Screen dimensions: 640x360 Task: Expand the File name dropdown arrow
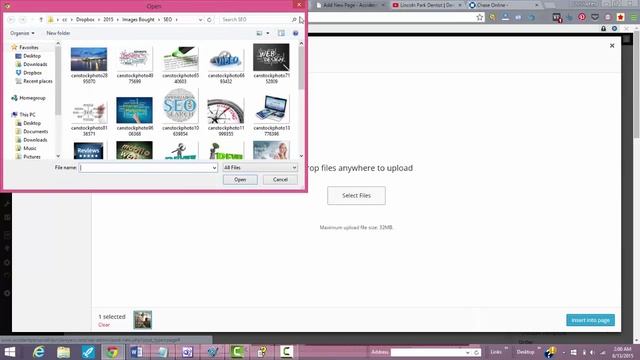[x=214, y=168]
